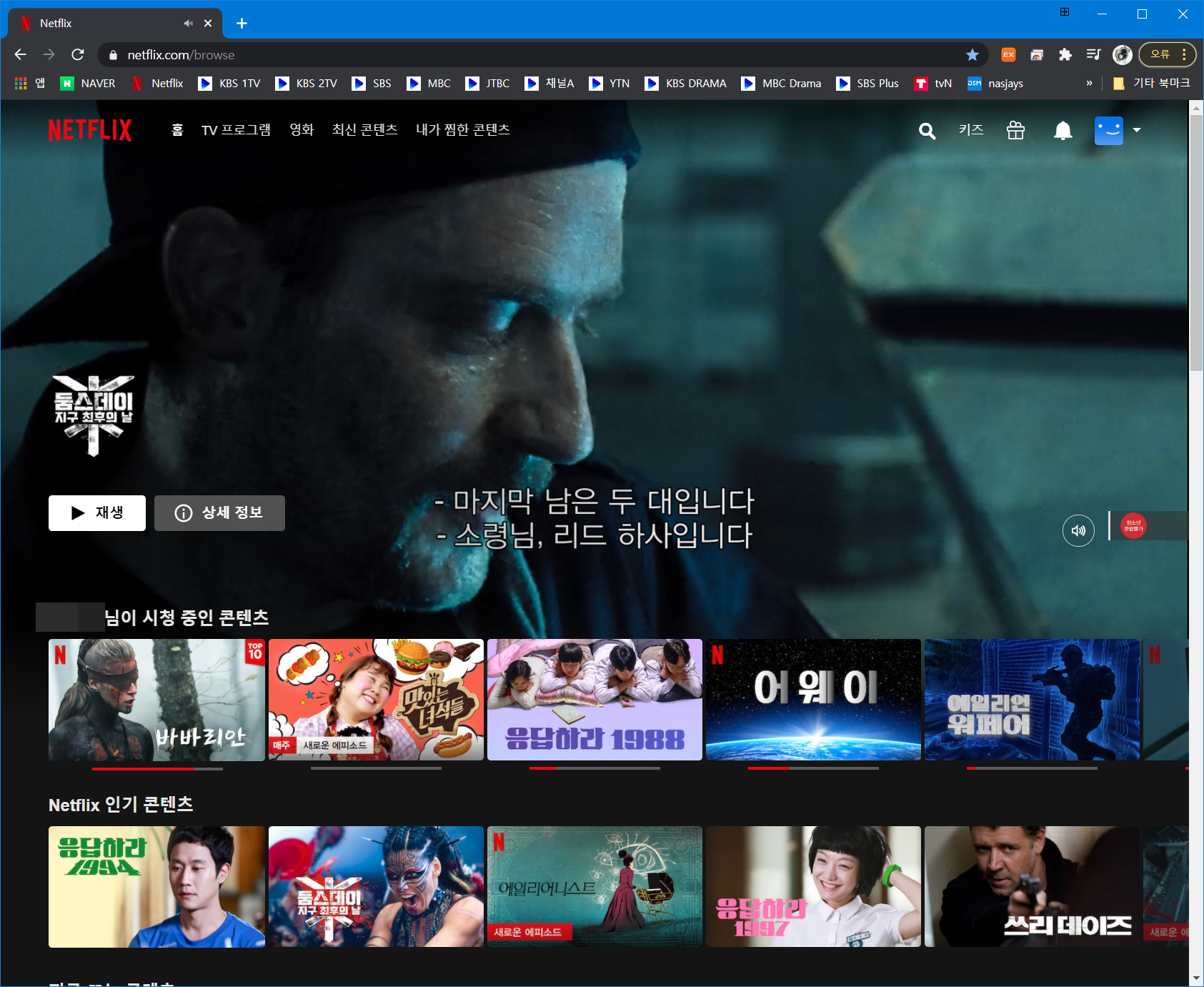Open the KBS 2TV bookmark
This screenshot has width=1204, height=987.
click(x=307, y=83)
